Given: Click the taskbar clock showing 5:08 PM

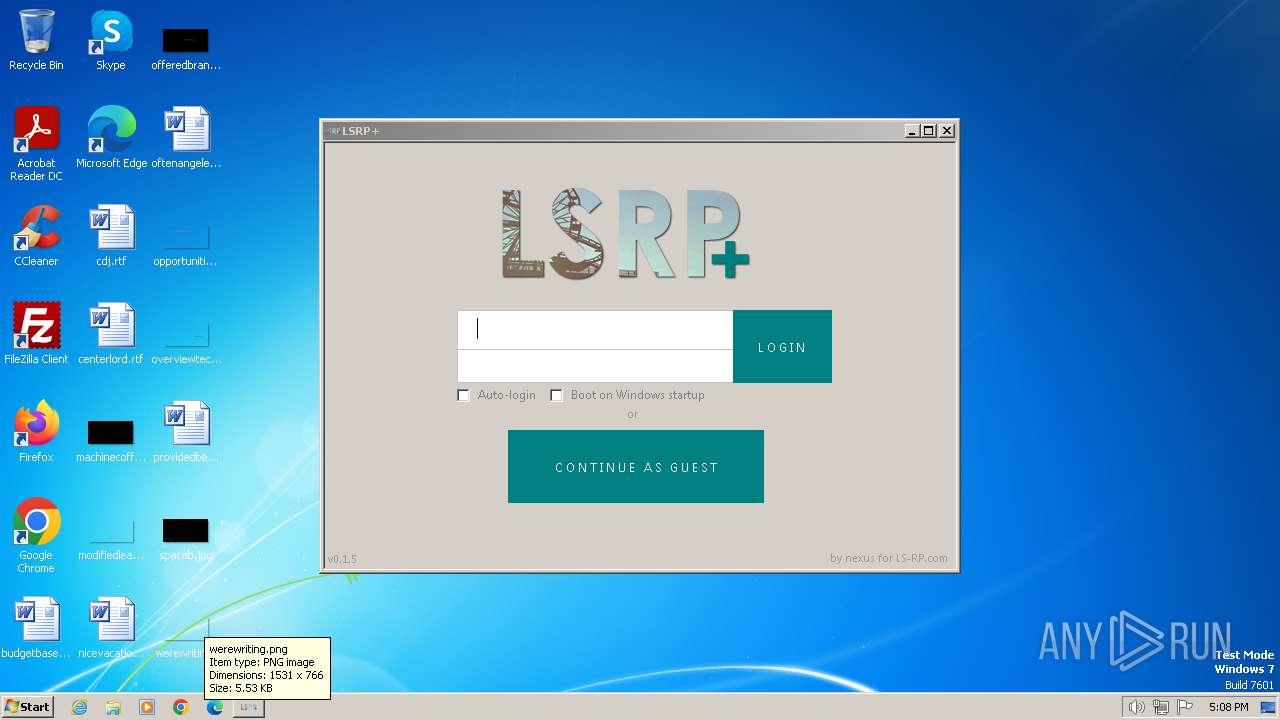Looking at the screenshot, I should pos(1228,707).
